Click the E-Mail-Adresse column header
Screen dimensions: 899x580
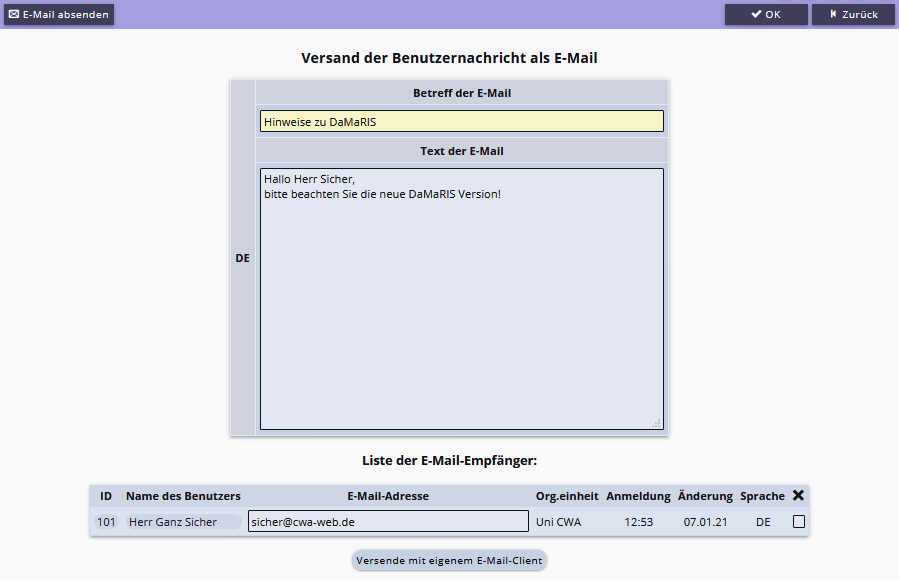pyautogui.click(x=388, y=496)
